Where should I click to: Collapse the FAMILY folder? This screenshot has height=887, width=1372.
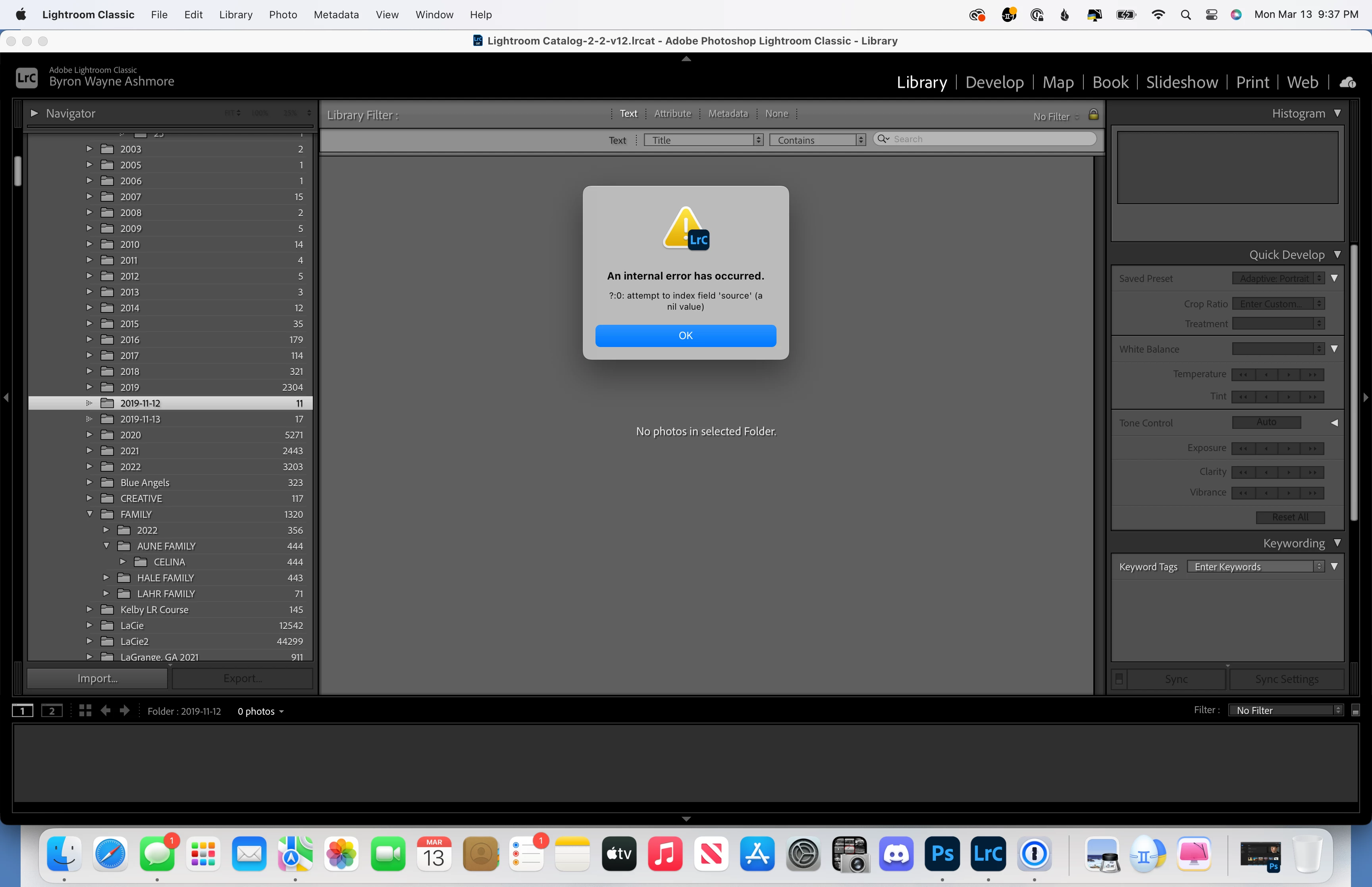90,514
